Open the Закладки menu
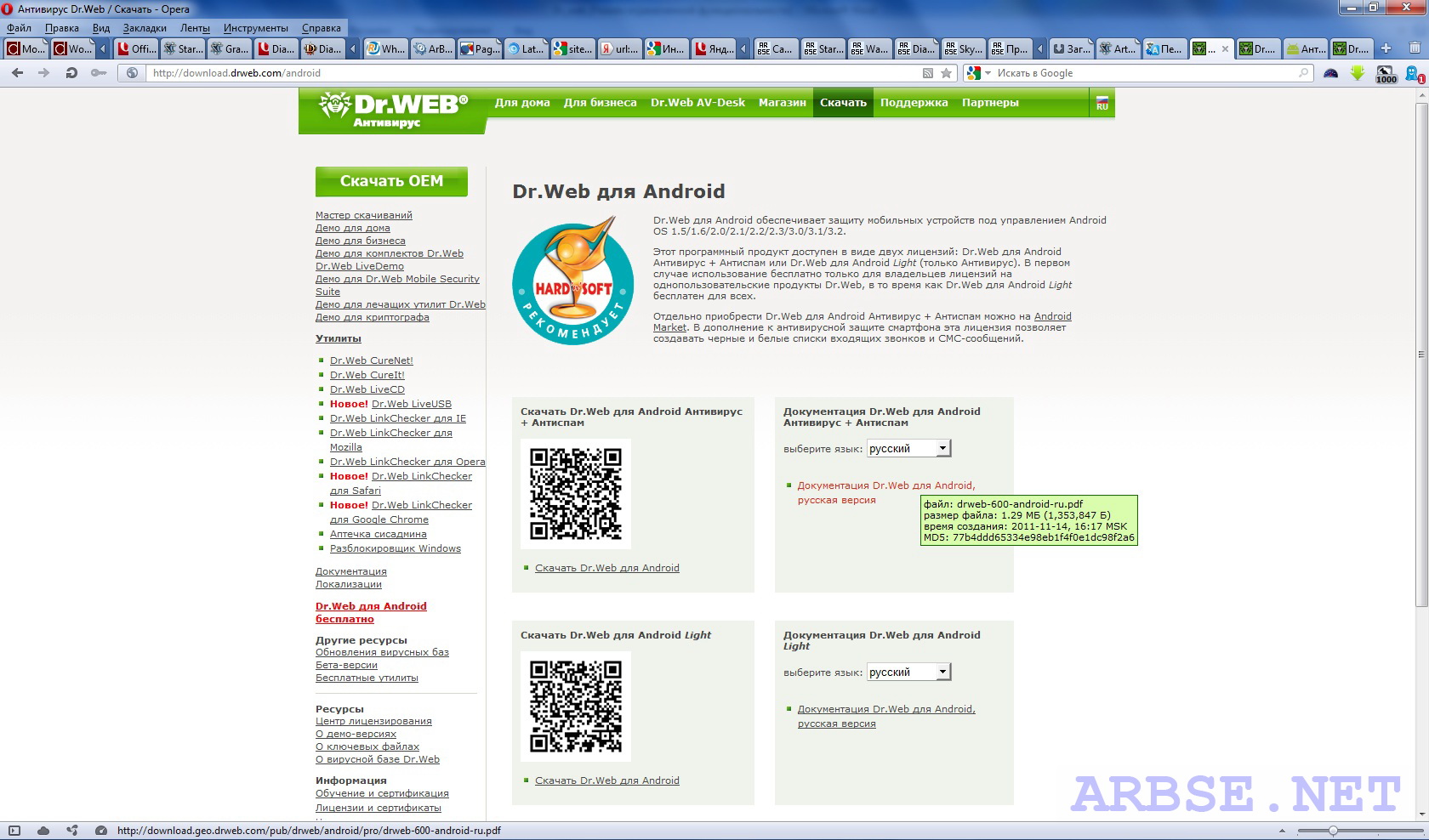1429x840 pixels. [x=145, y=28]
